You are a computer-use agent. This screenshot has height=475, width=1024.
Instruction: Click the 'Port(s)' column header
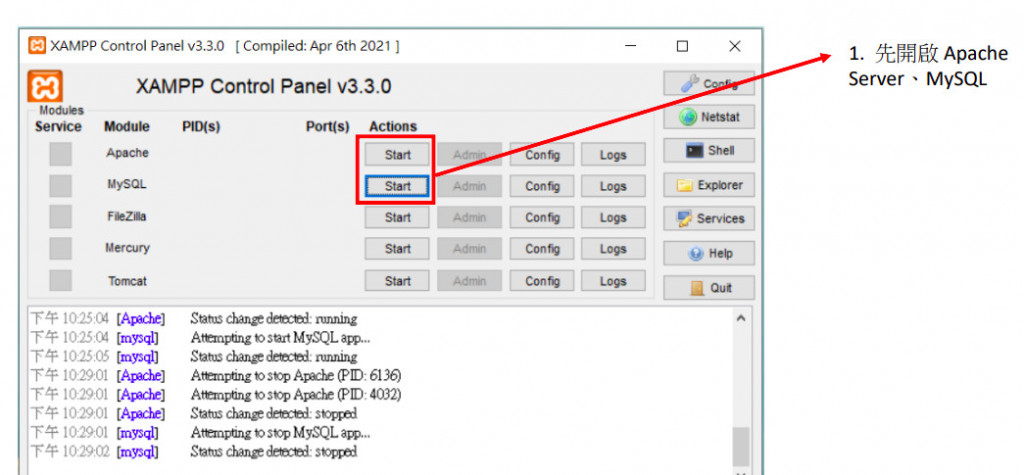(327, 127)
